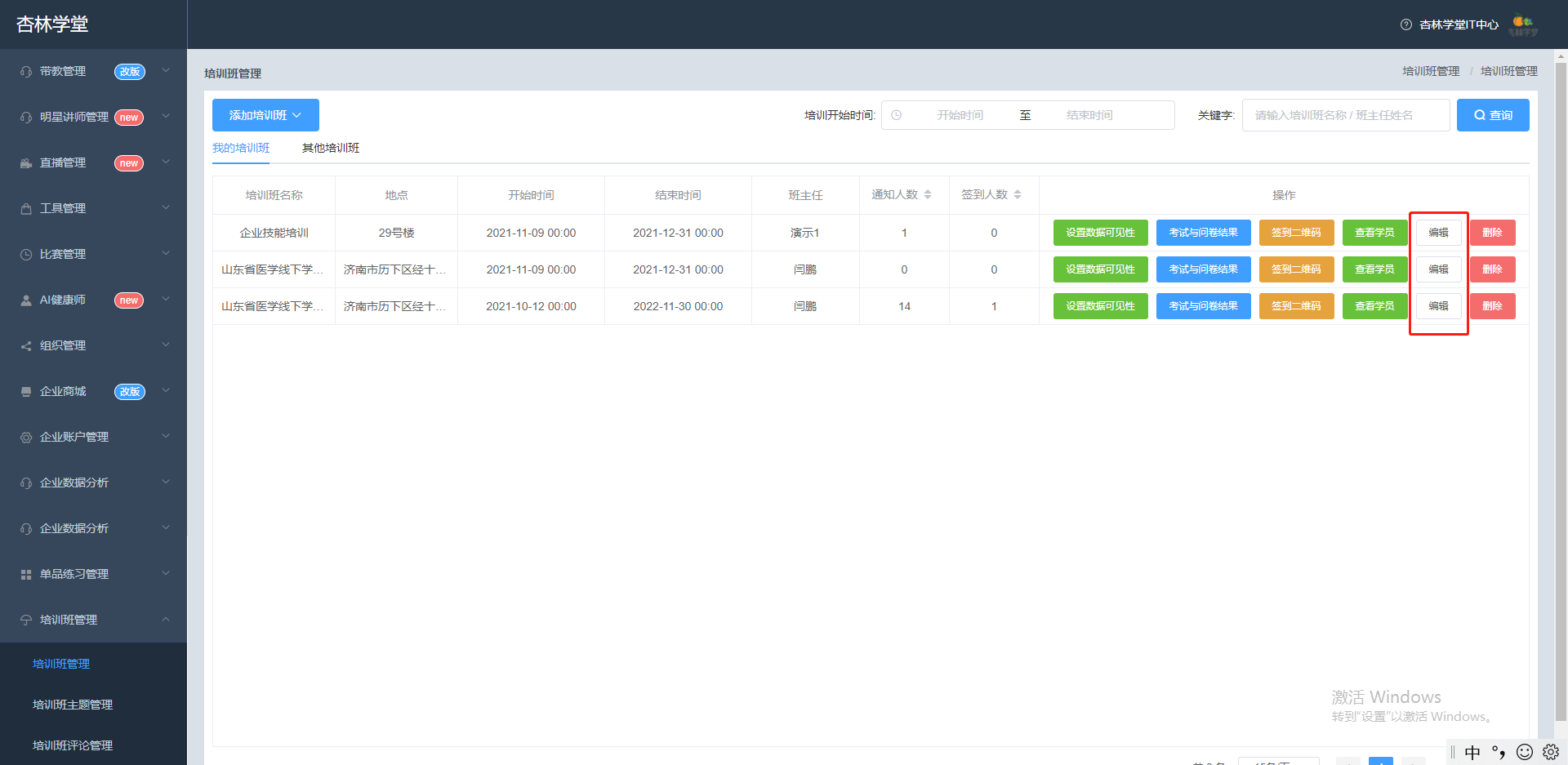Viewport: 1568px width, 765px height.
Task: Expand the 工具管理 sidebar menu
Action: [93, 209]
